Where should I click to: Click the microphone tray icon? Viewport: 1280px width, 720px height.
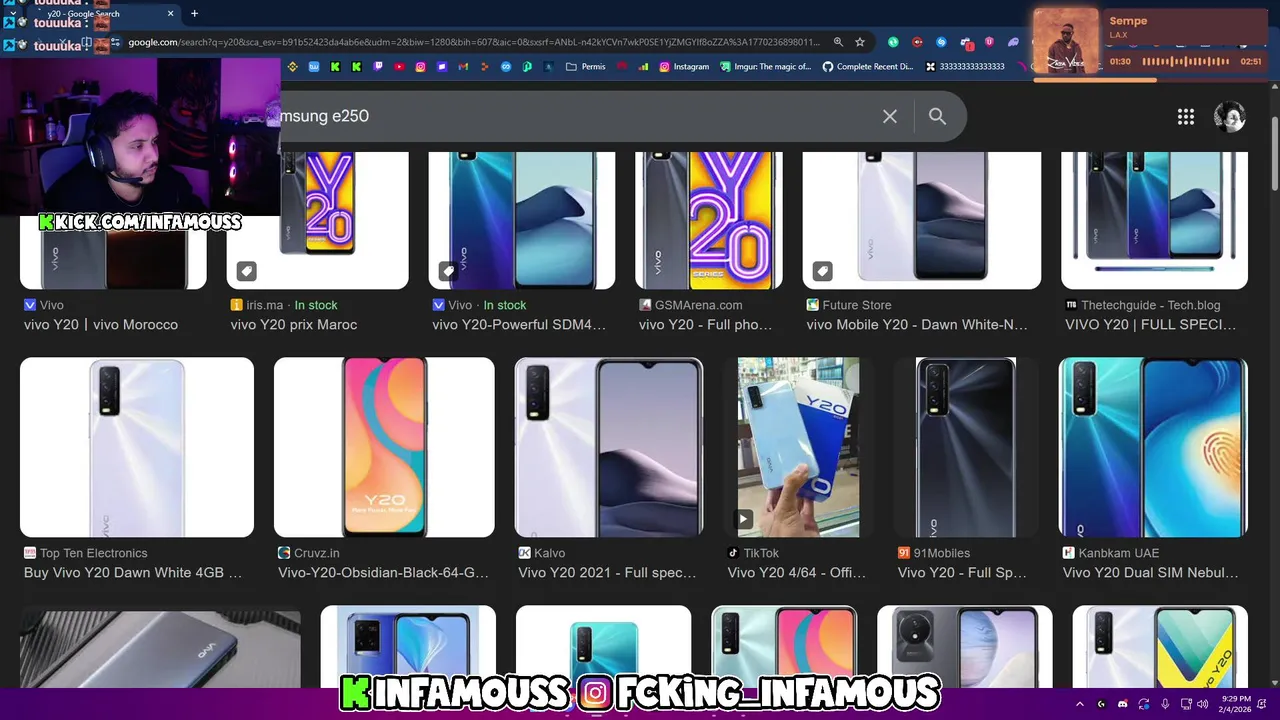point(1165,704)
